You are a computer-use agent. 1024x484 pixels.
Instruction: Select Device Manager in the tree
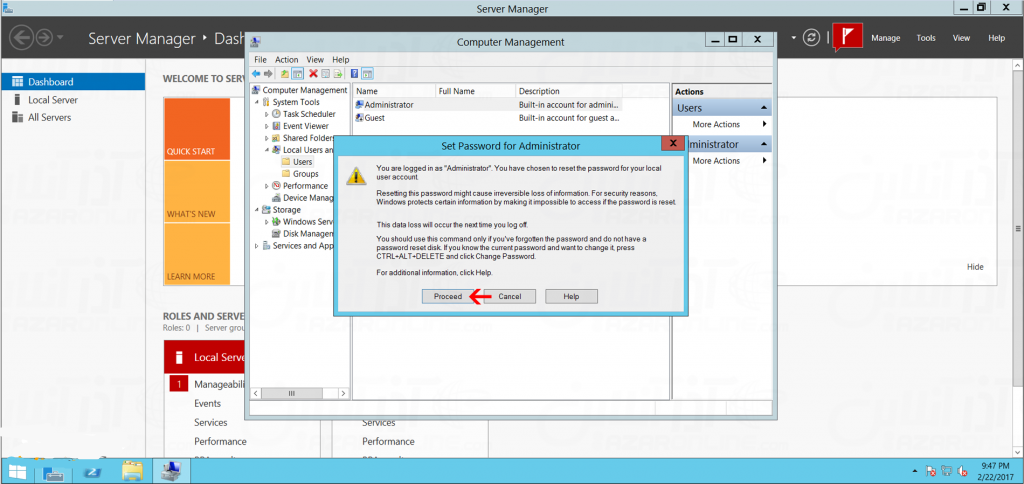tap(304, 198)
